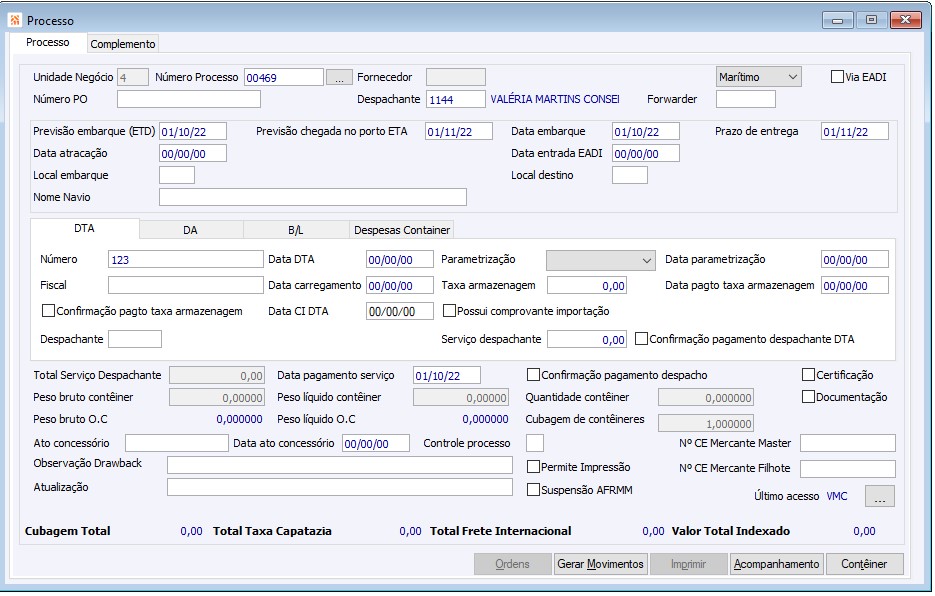This screenshot has height=596, width=935.
Task: Tick the Permite Impressão checkbox
Action: (x=534, y=467)
